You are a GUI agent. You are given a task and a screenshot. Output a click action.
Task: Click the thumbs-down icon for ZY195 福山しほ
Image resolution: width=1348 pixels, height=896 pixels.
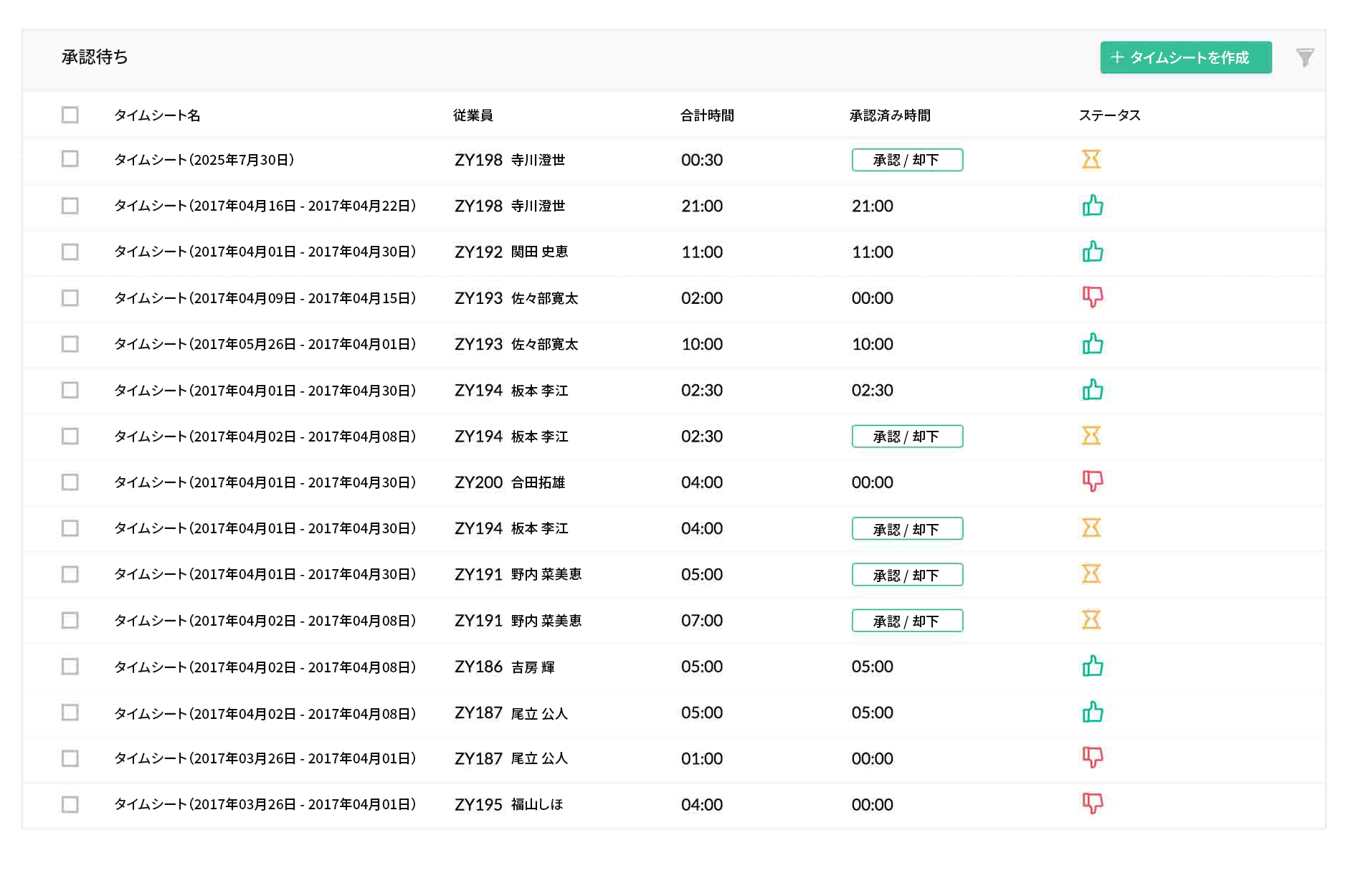click(1091, 804)
